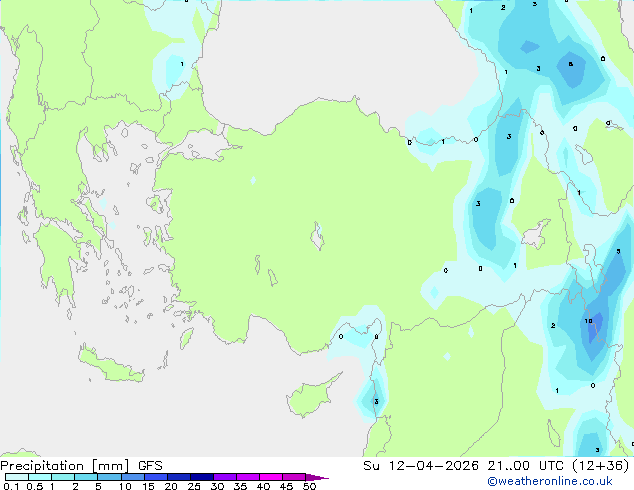Pick the 45–50 mm legend swatch
The height and width of the screenshot is (490, 634).
point(294,477)
